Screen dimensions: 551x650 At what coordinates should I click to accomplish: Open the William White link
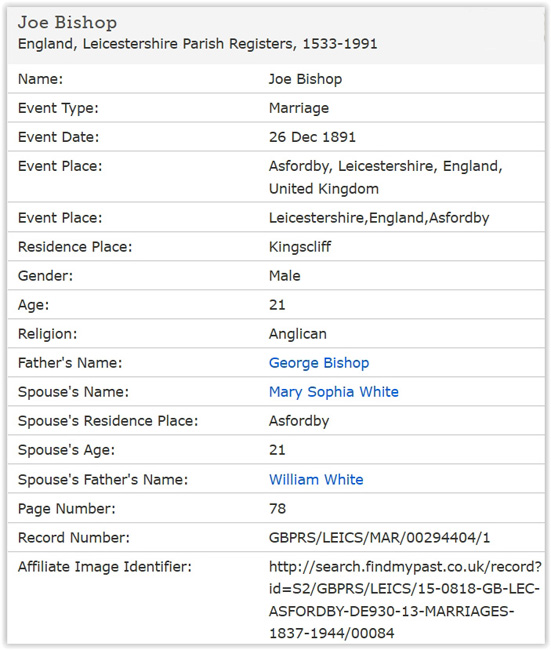click(316, 480)
